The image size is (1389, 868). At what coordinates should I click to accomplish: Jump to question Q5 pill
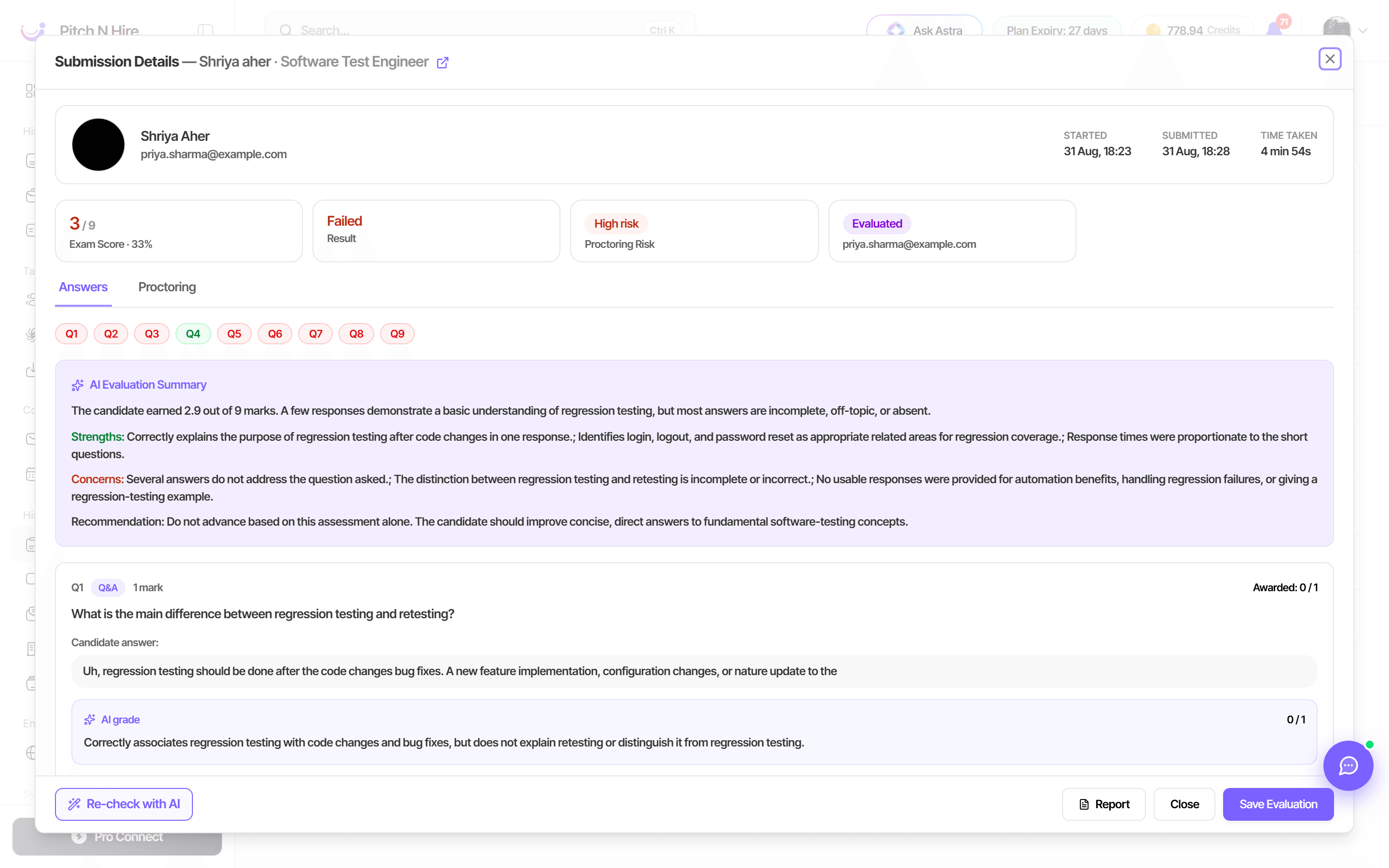pos(234,334)
